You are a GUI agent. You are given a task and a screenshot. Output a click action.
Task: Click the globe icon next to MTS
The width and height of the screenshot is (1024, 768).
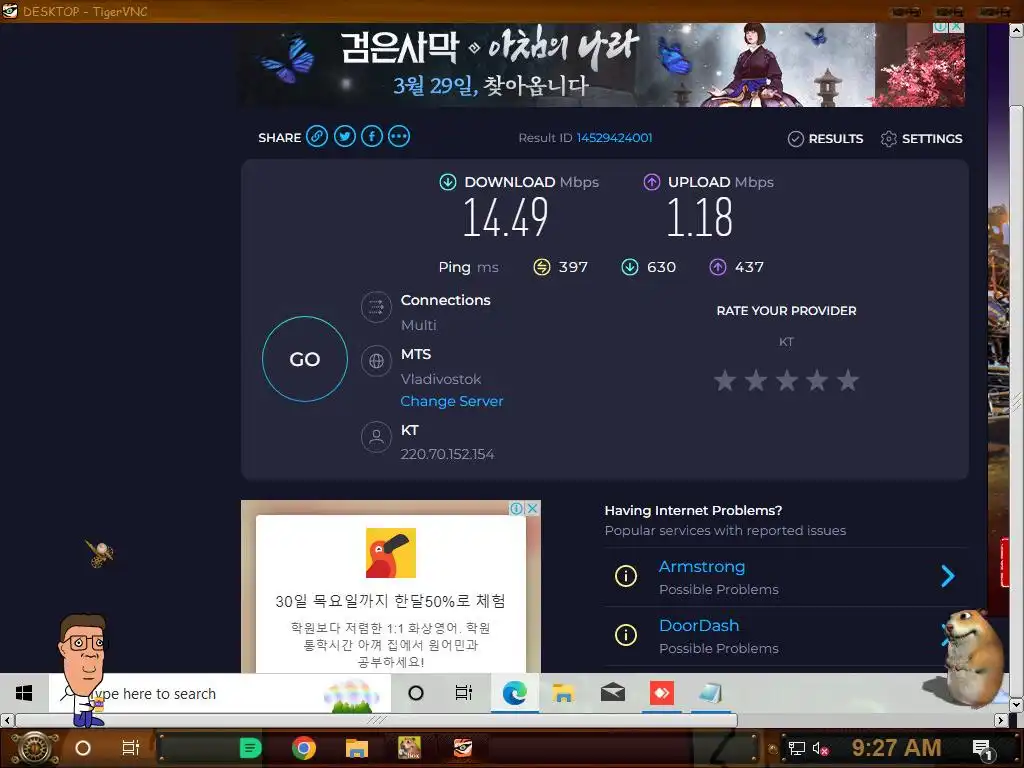pyautogui.click(x=376, y=360)
